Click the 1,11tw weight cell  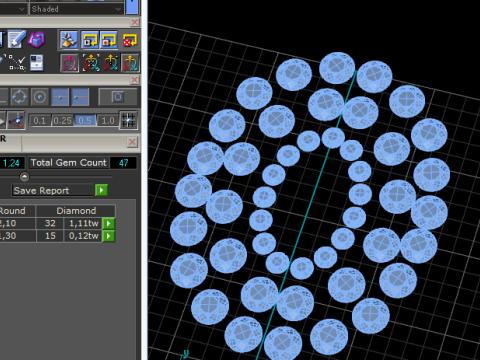(83, 223)
